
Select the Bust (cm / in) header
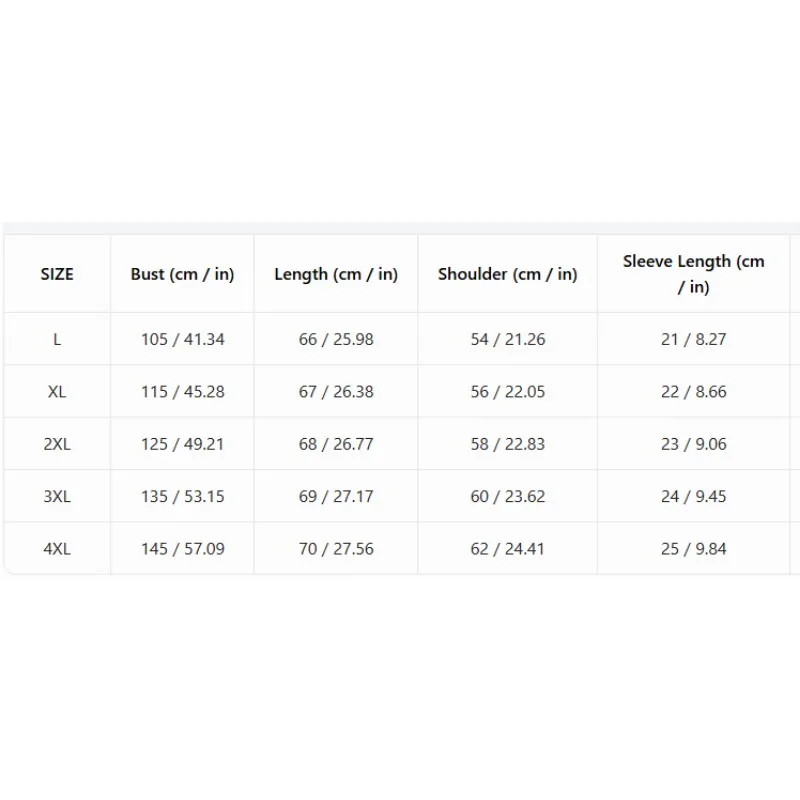click(183, 274)
